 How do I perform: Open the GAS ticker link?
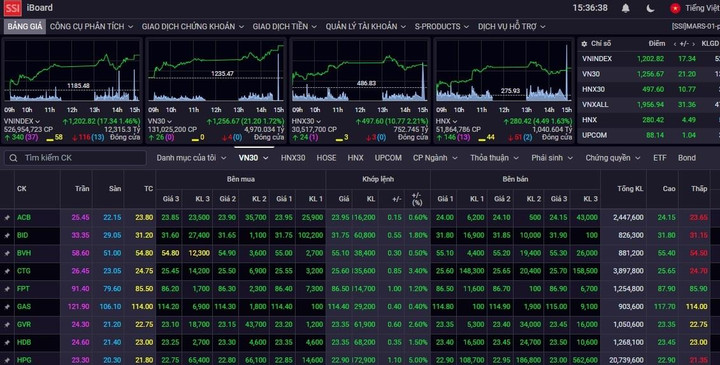(24, 307)
